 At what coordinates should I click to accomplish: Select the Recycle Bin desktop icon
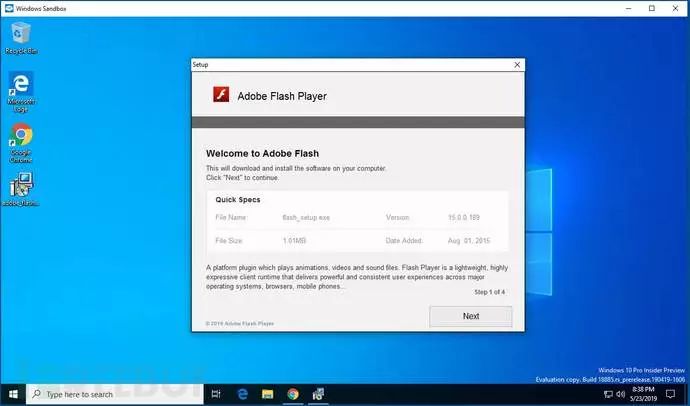[x=21, y=38]
